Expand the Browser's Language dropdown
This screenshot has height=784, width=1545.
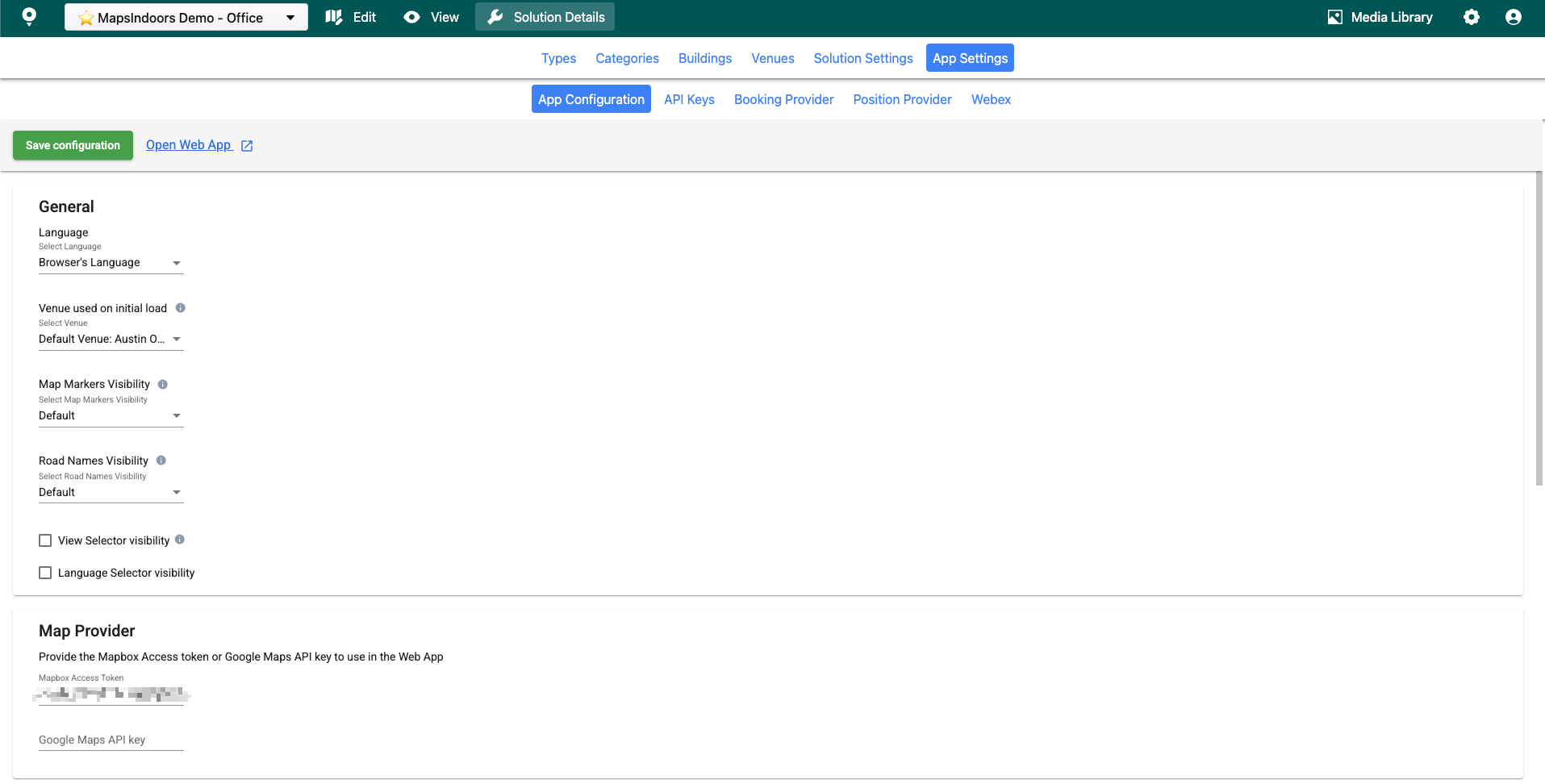coord(111,263)
